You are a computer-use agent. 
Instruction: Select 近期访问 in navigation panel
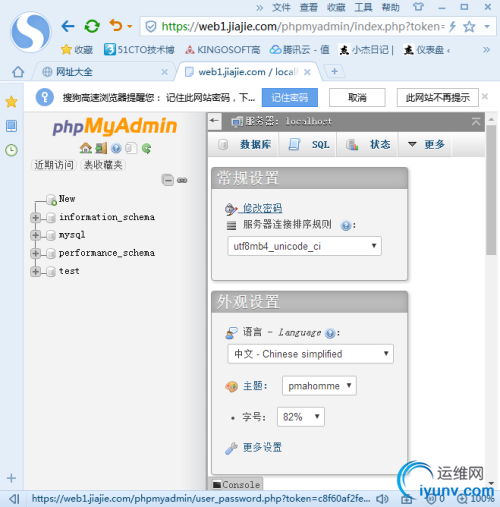pyautogui.click(x=54, y=165)
